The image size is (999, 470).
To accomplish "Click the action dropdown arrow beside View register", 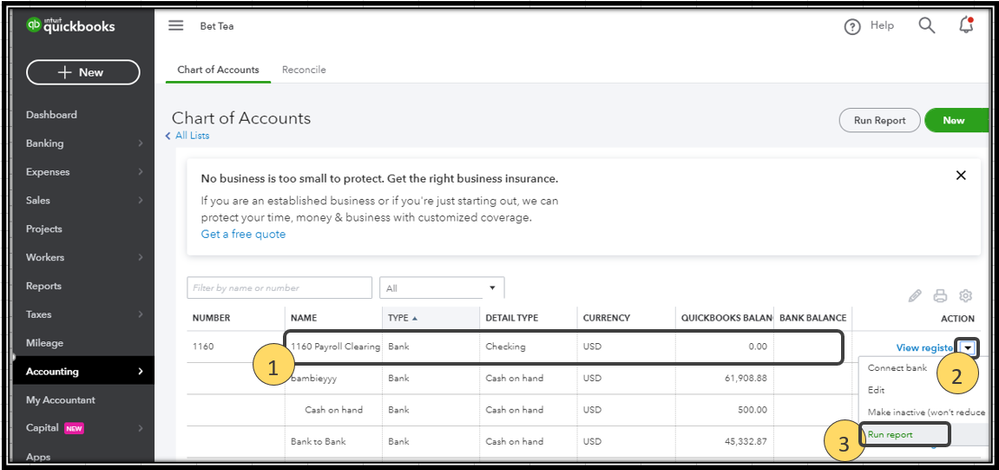I will pyautogui.click(x=968, y=348).
